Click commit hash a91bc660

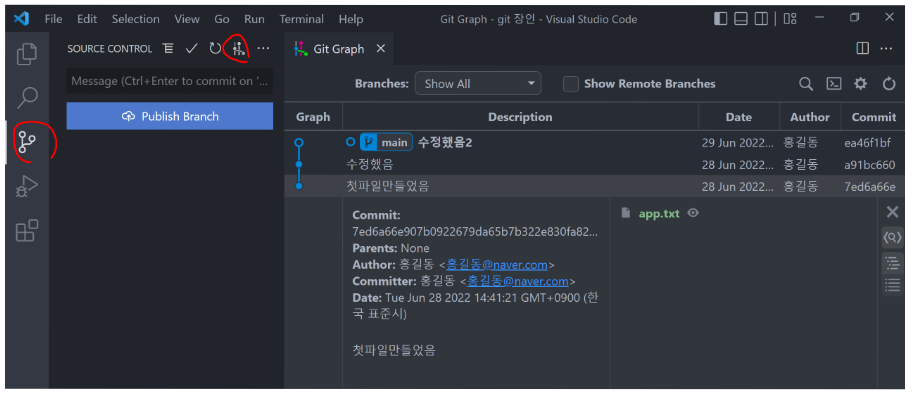tap(869, 165)
